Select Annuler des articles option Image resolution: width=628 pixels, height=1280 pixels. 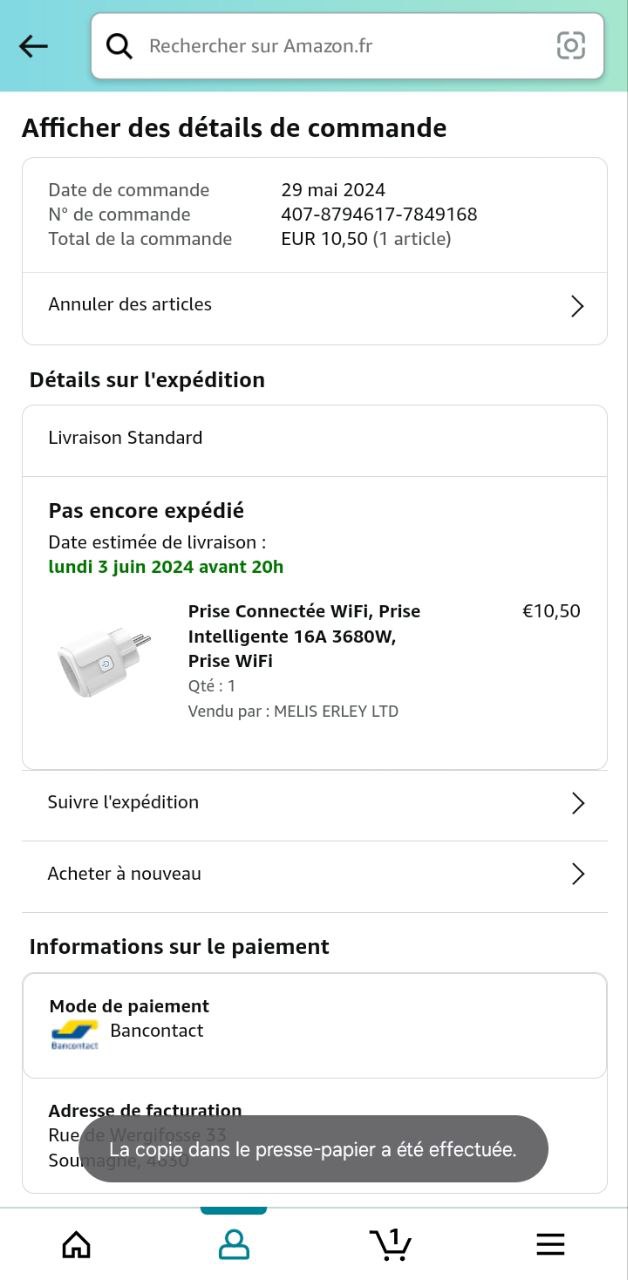[130, 304]
